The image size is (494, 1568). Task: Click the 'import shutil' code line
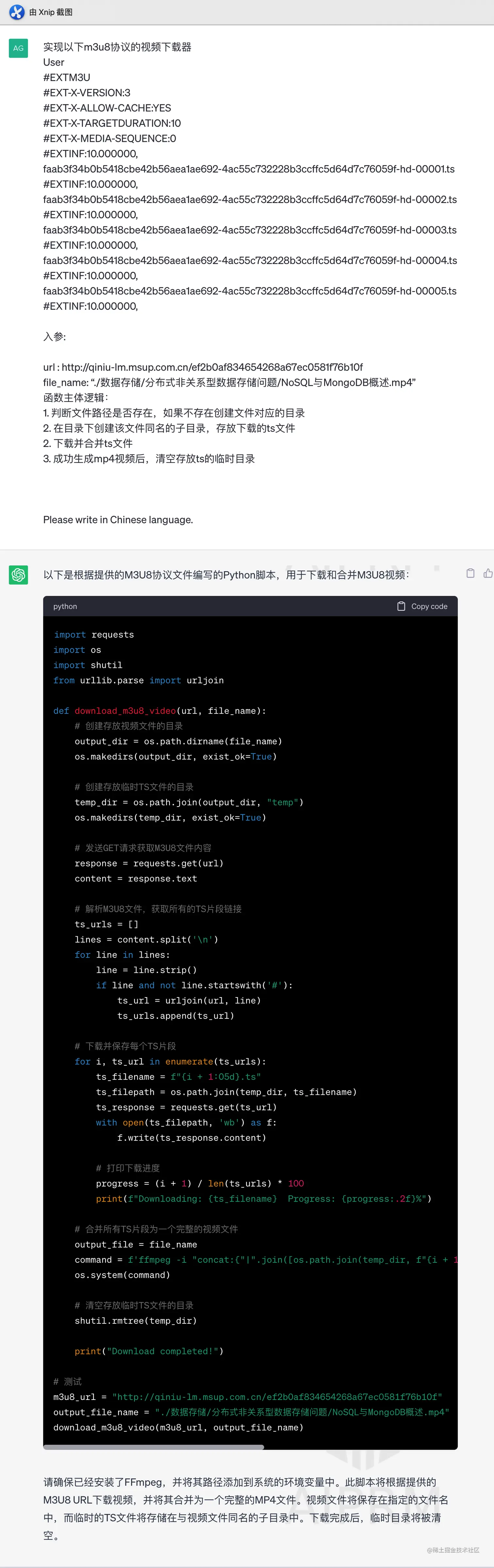coord(88,665)
